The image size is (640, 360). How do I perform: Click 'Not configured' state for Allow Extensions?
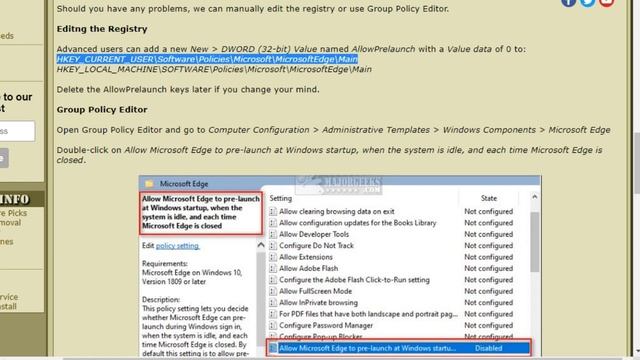[x=488, y=257]
